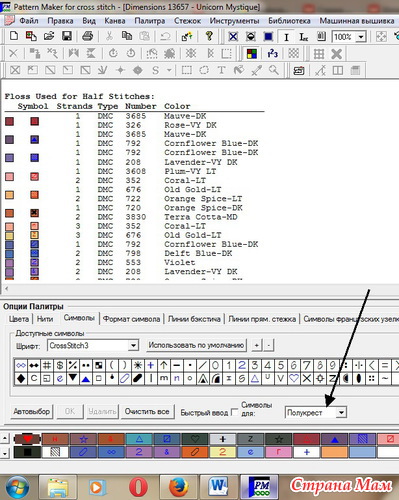This screenshot has width=399, height=500.
Task: Select the 'S' special stitch tool
Action: tap(155, 70)
